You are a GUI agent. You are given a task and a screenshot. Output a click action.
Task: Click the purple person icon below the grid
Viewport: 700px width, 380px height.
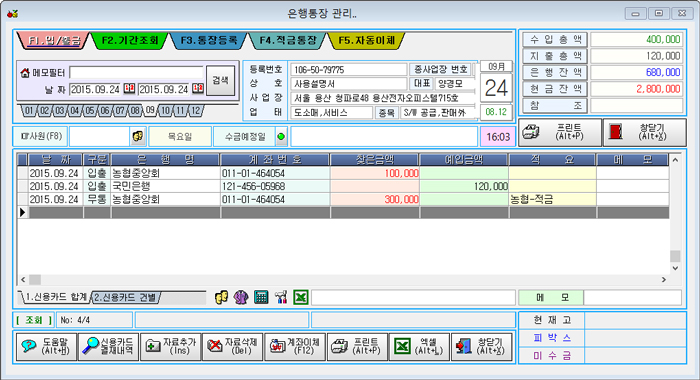pyautogui.click(x=241, y=297)
